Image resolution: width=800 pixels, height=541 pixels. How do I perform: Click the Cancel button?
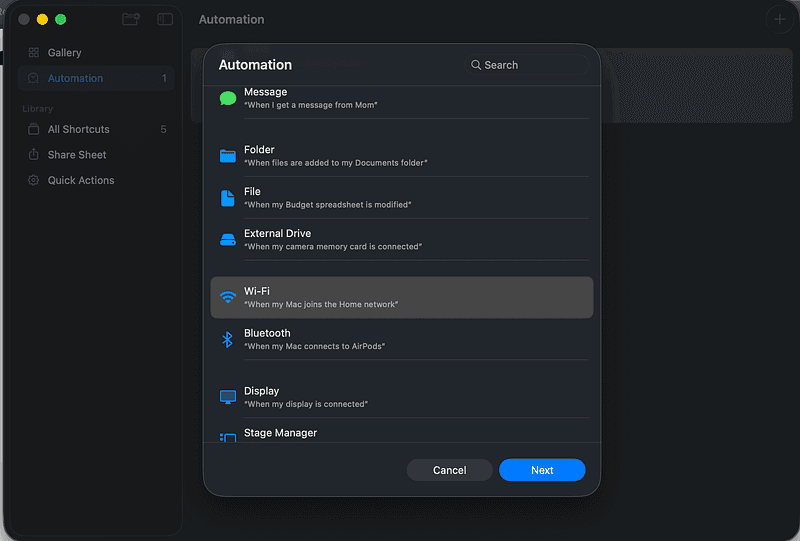tap(449, 470)
